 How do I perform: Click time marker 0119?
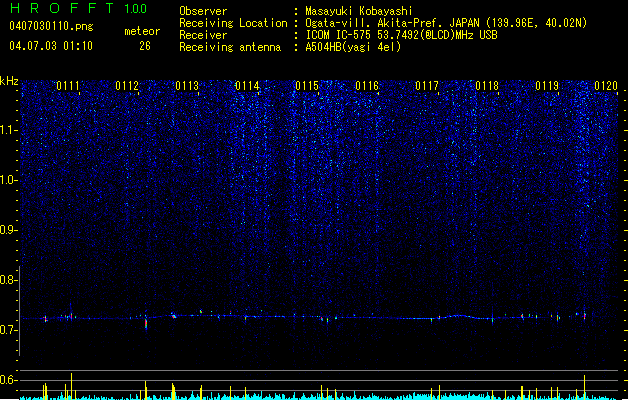pos(547,86)
